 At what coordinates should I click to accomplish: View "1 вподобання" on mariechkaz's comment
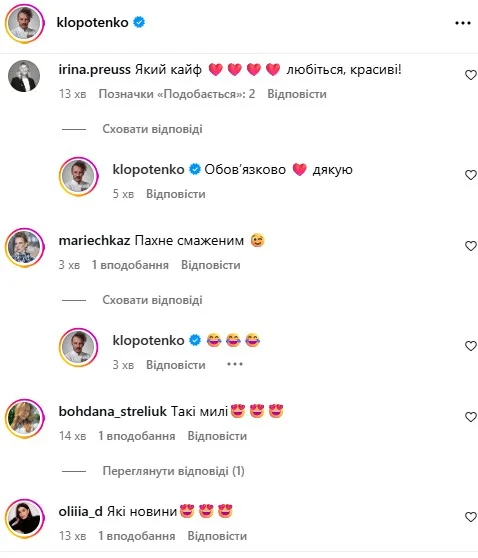[x=130, y=265]
